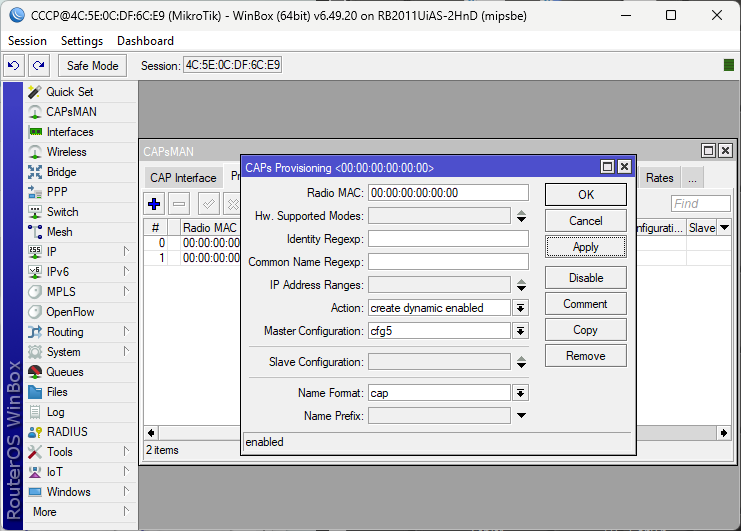Click the checkmark enable icon in CAPsMAN toolbar
Screen dimensions: 741x531
tap(208, 204)
